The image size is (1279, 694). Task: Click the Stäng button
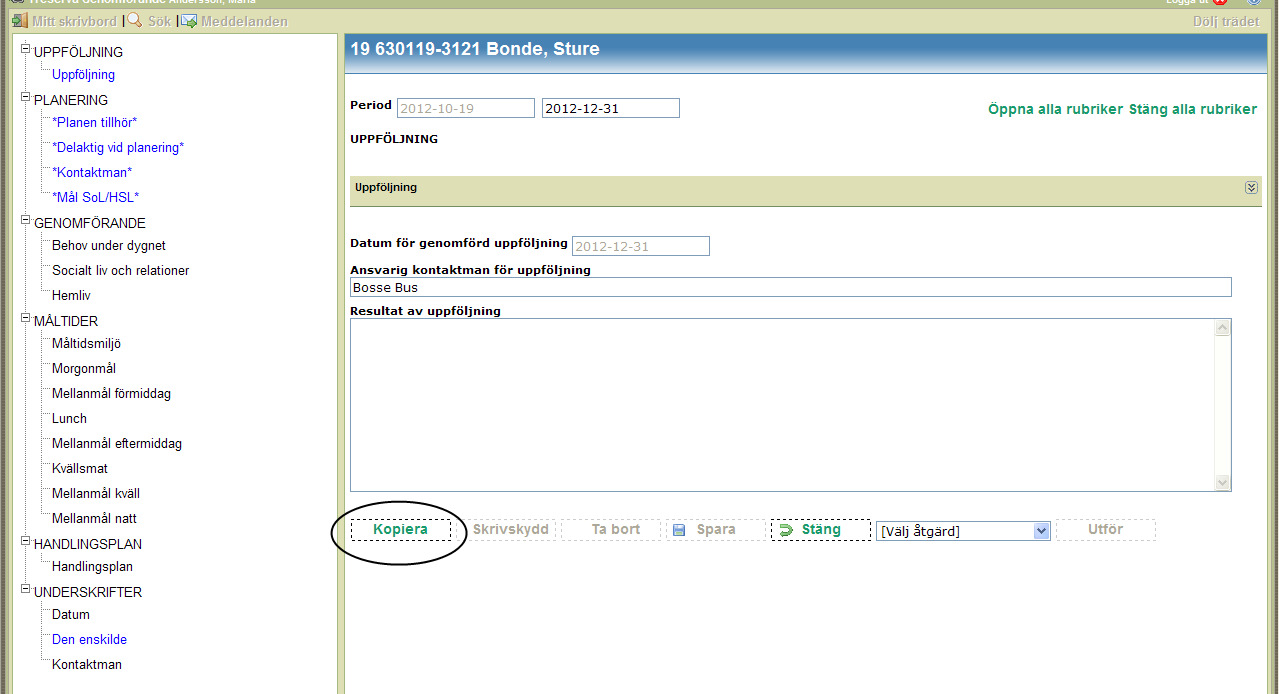coord(821,530)
